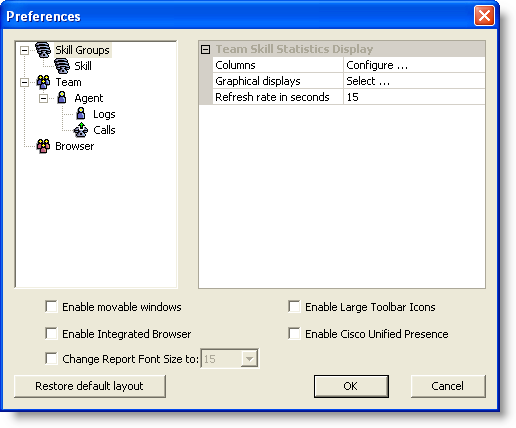Click Restore default layout button
The width and height of the screenshot is (516, 428).
(90, 386)
